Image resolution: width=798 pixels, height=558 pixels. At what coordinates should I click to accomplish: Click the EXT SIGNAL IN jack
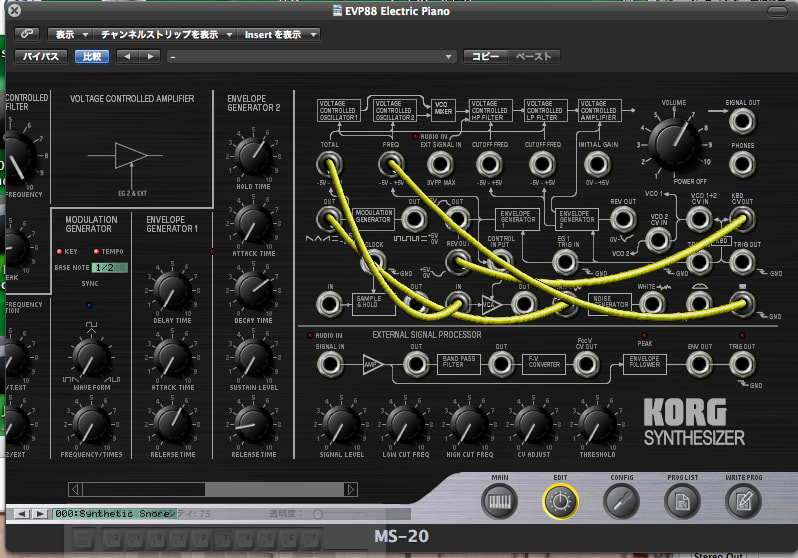[x=440, y=164]
